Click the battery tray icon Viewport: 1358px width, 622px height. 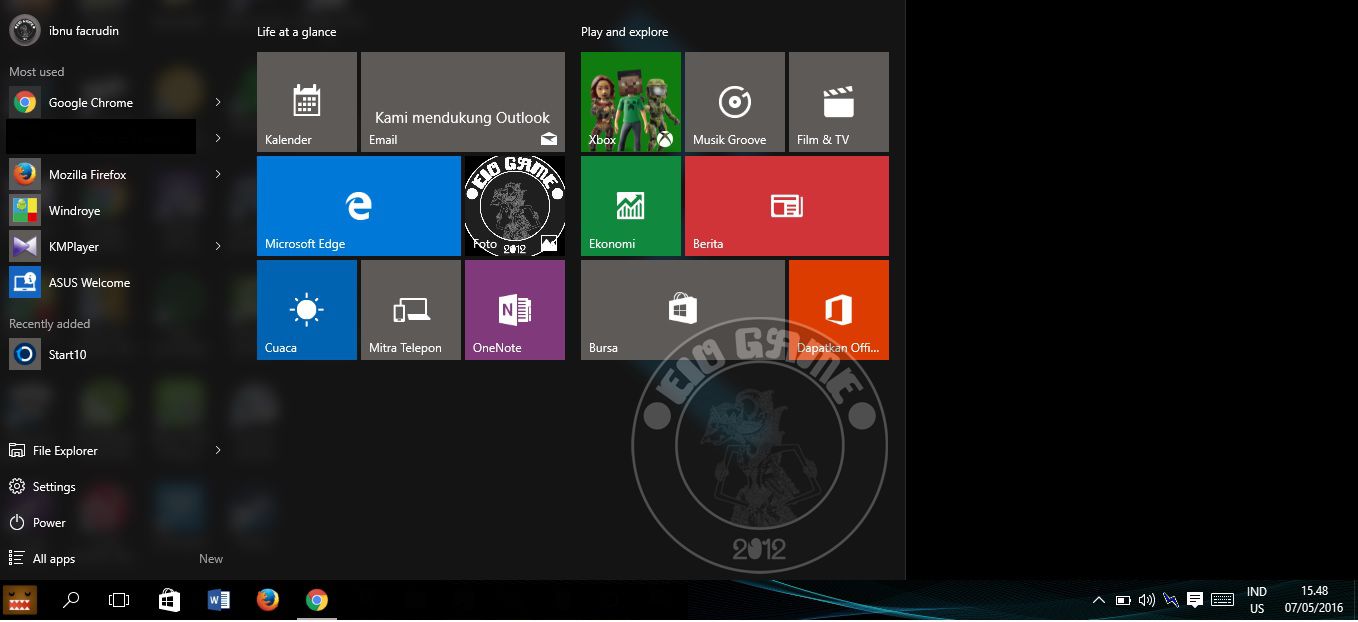pos(1123,600)
